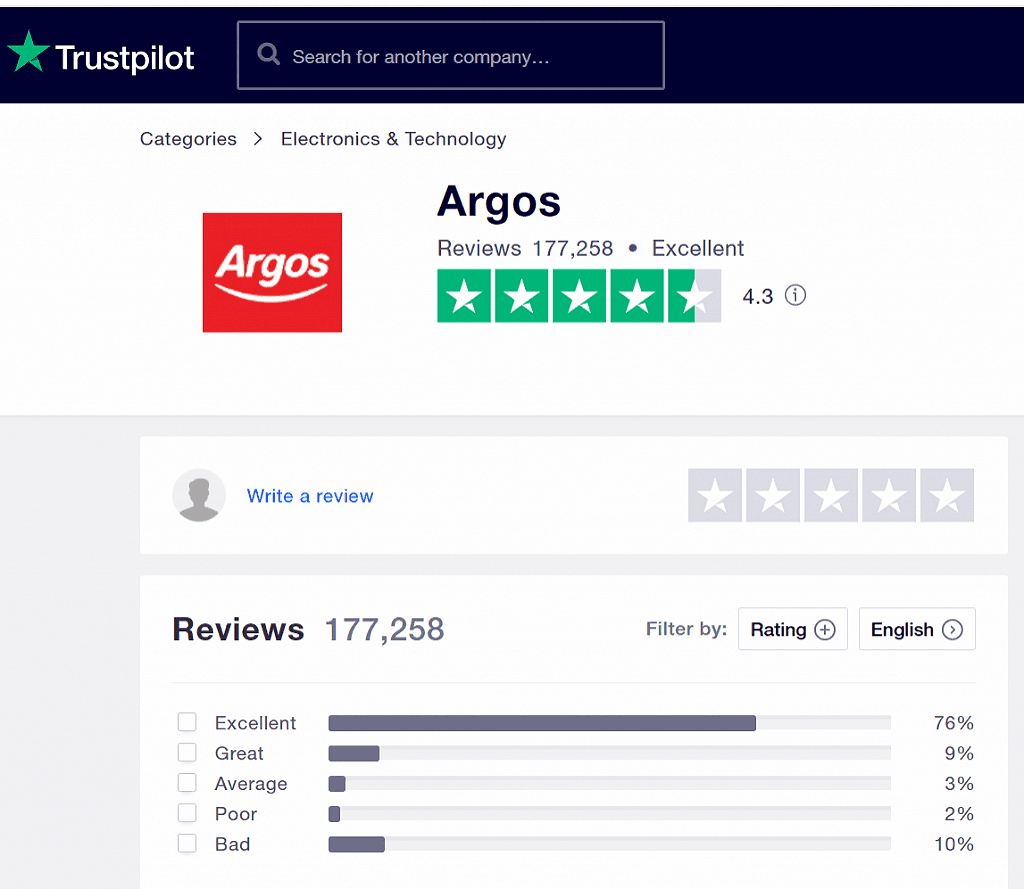Click the user avatar next to Write a review
The image size is (1024, 889).
199,495
